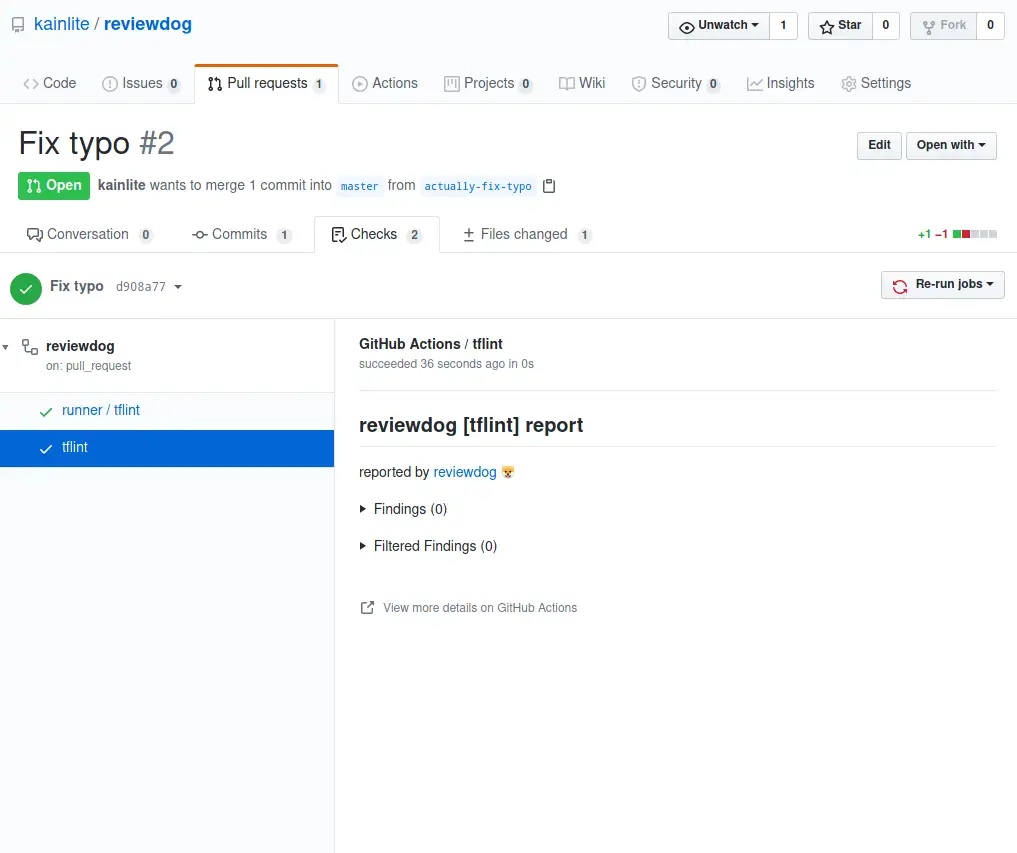Open the Security tab

(x=676, y=84)
